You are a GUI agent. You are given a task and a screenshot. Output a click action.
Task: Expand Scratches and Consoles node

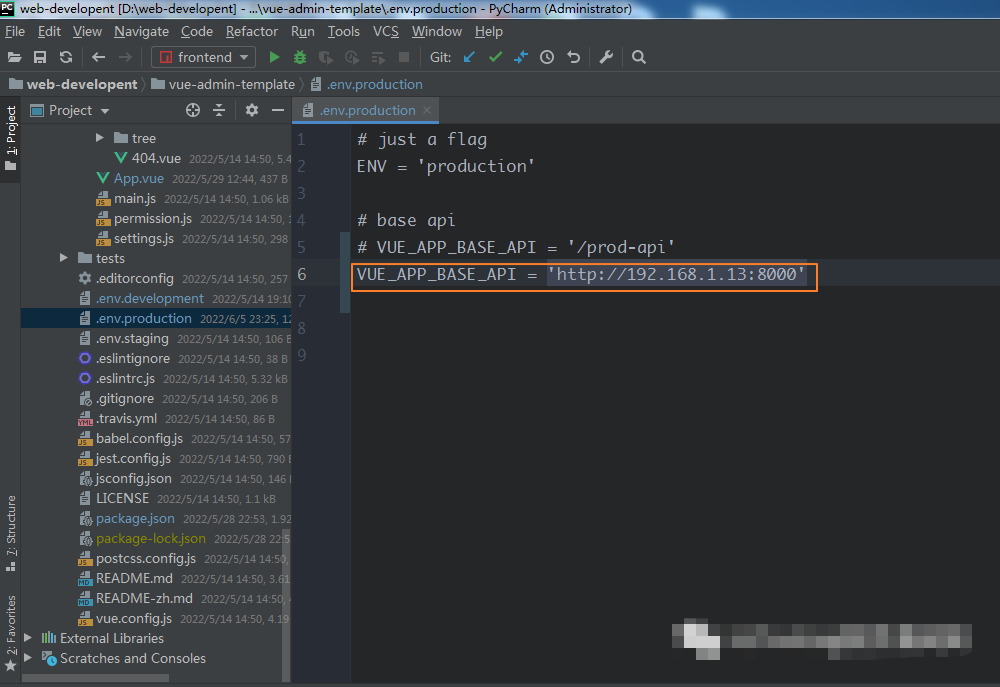(28, 658)
